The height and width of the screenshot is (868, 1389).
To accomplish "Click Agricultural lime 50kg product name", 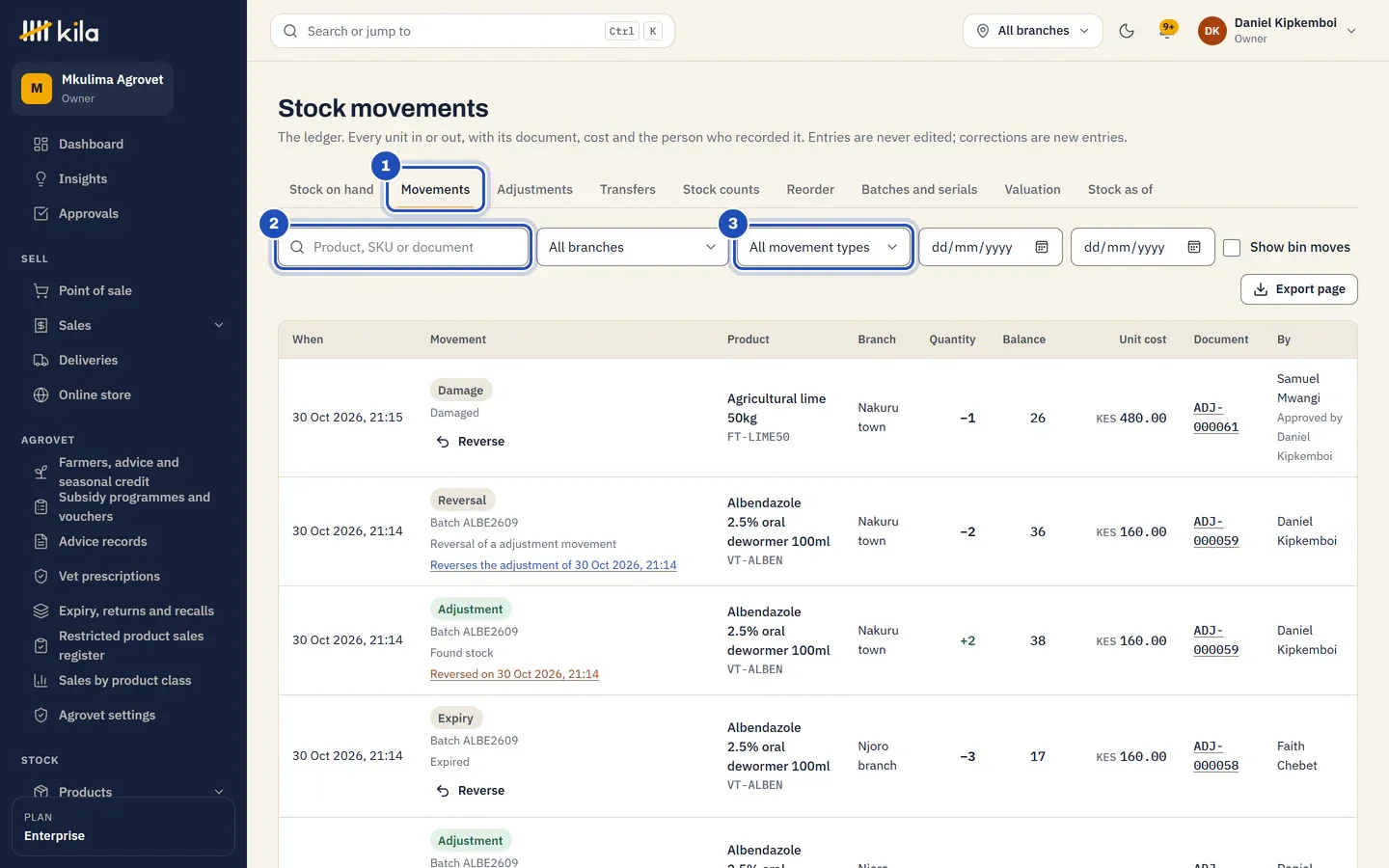I will point(776,408).
